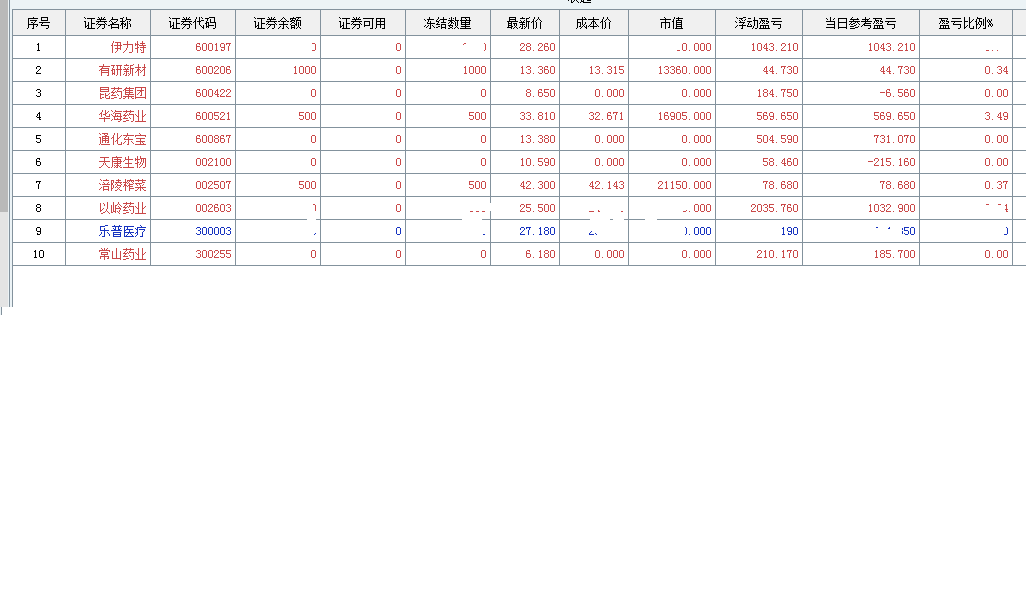1026x614 pixels.
Task: Select the 天康生物 stock name
Action: tap(122, 162)
